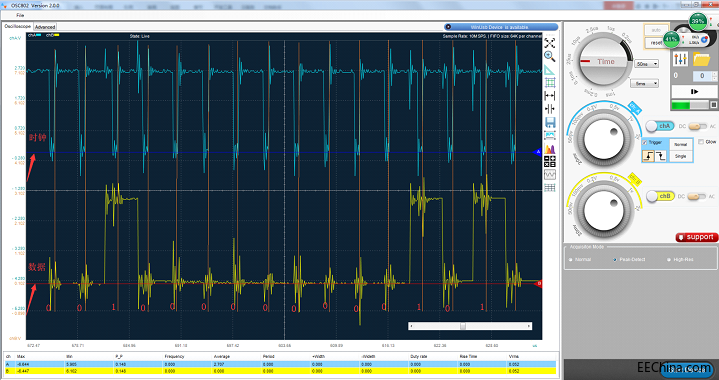This screenshot has height=380, width=719.
Task: Open the File menu
Action: 20,15
